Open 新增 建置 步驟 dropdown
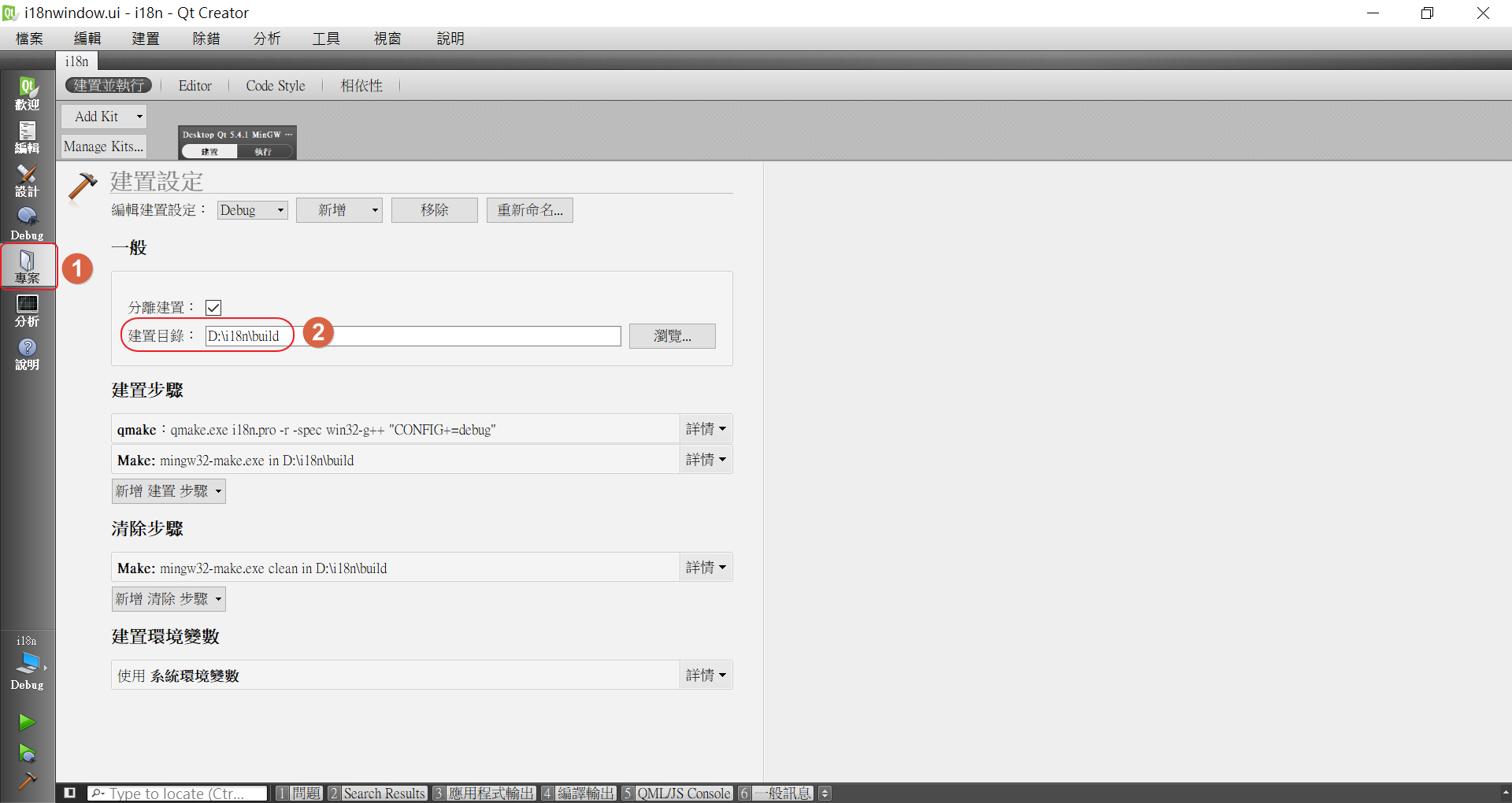The height and width of the screenshot is (803, 1512). pyautogui.click(x=169, y=491)
